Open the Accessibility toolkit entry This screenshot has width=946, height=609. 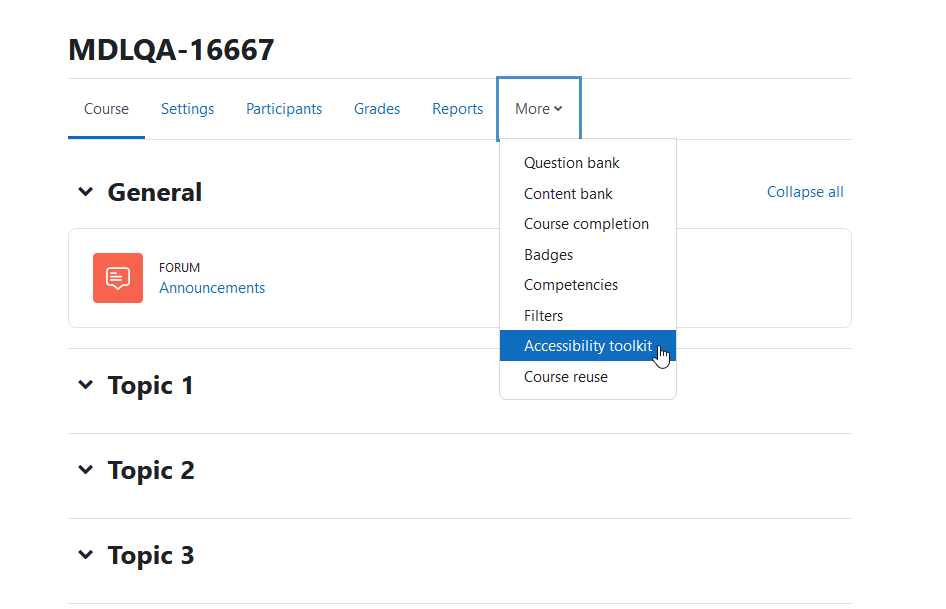coord(588,346)
